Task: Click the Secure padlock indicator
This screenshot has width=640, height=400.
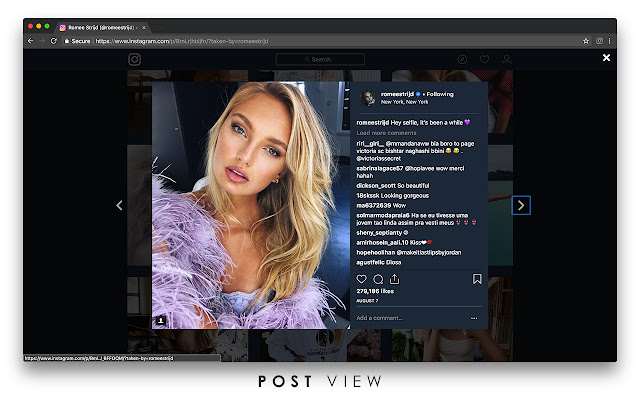Action: pyautogui.click(x=77, y=41)
